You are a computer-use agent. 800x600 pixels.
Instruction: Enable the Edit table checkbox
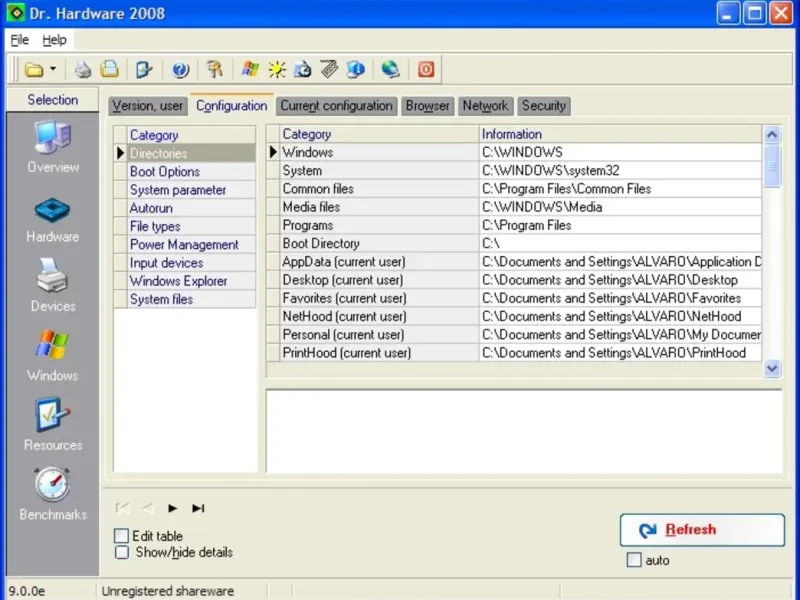[x=122, y=536]
